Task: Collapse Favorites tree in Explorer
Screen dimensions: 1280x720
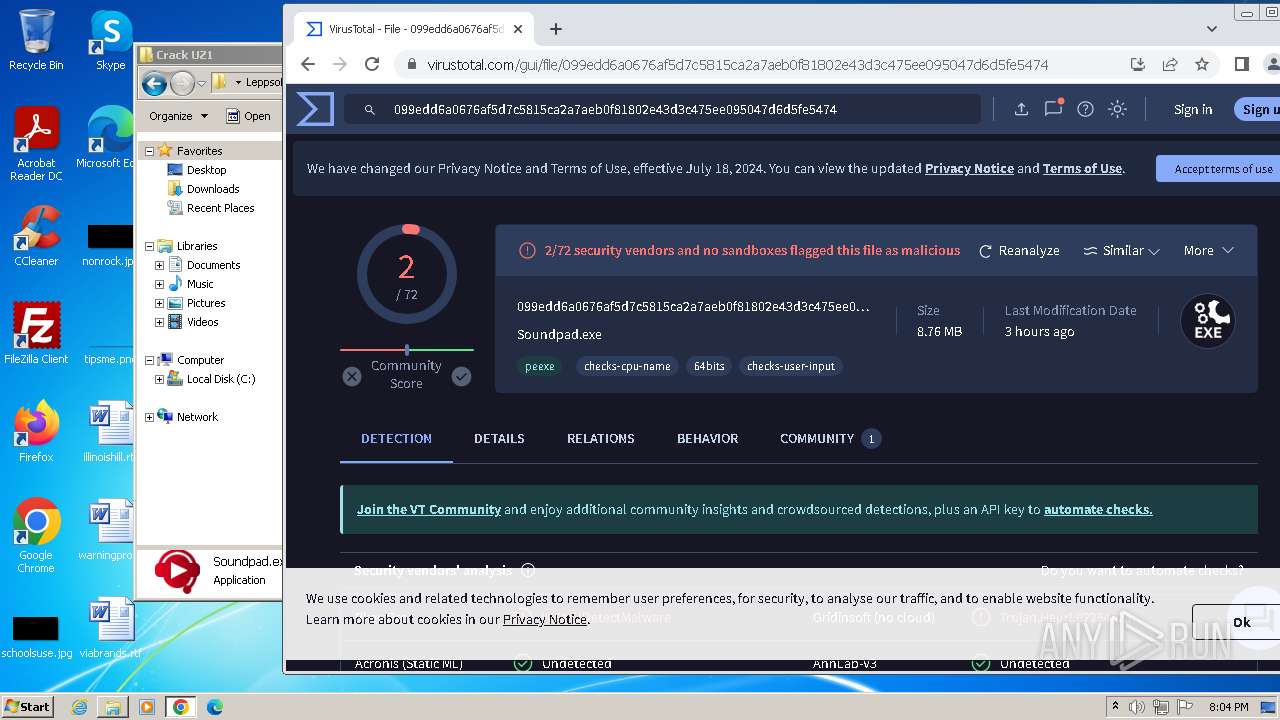Action: (x=150, y=151)
